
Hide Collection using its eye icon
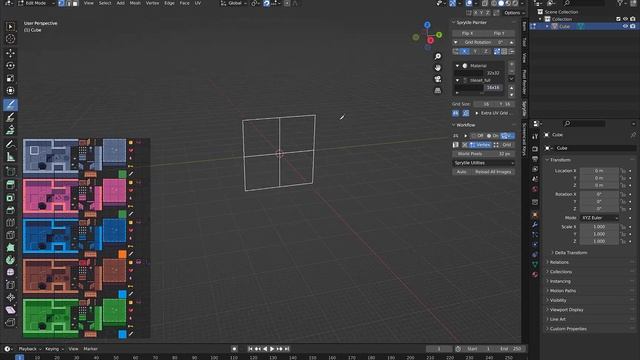625,19
